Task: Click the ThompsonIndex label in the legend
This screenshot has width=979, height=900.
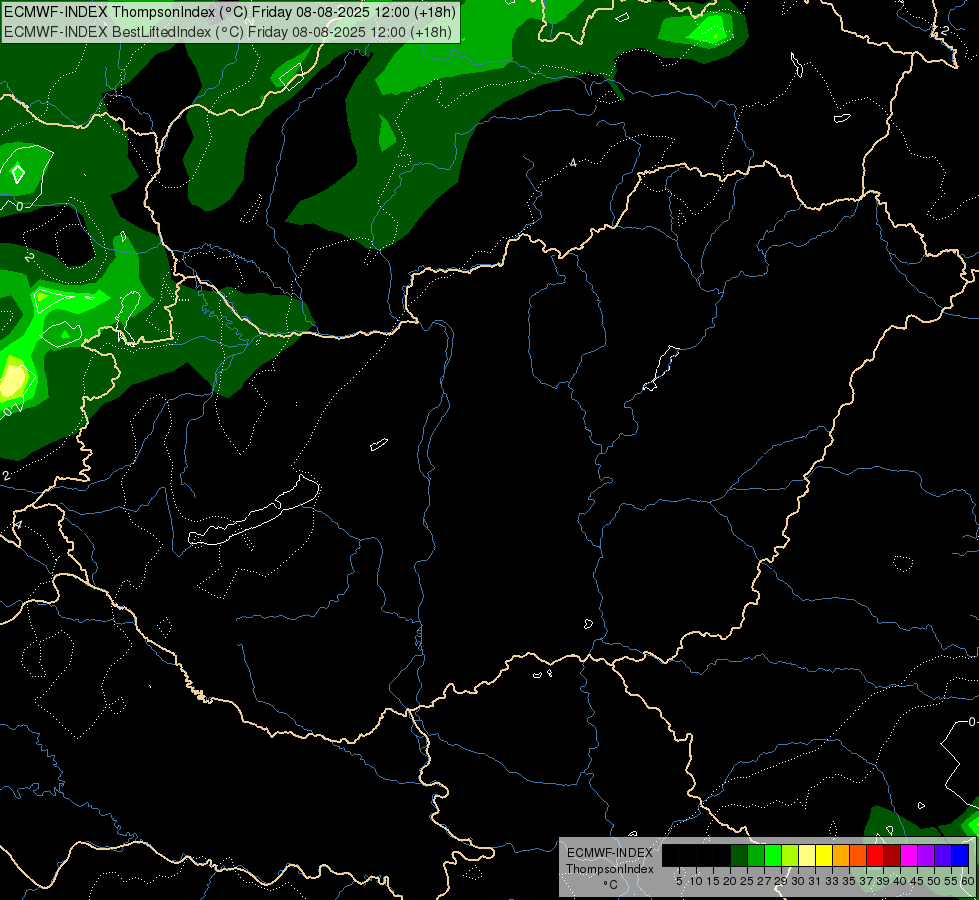Action: 610,869
